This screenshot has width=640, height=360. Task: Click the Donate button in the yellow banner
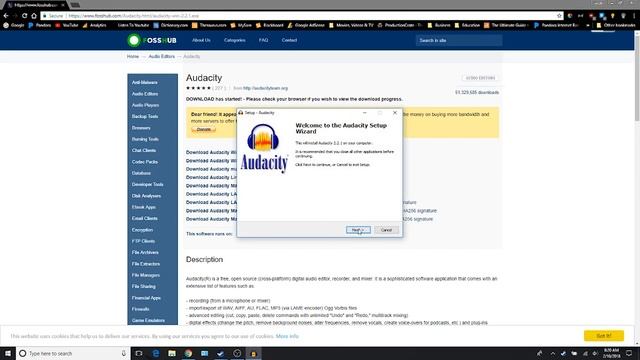tap(204, 129)
